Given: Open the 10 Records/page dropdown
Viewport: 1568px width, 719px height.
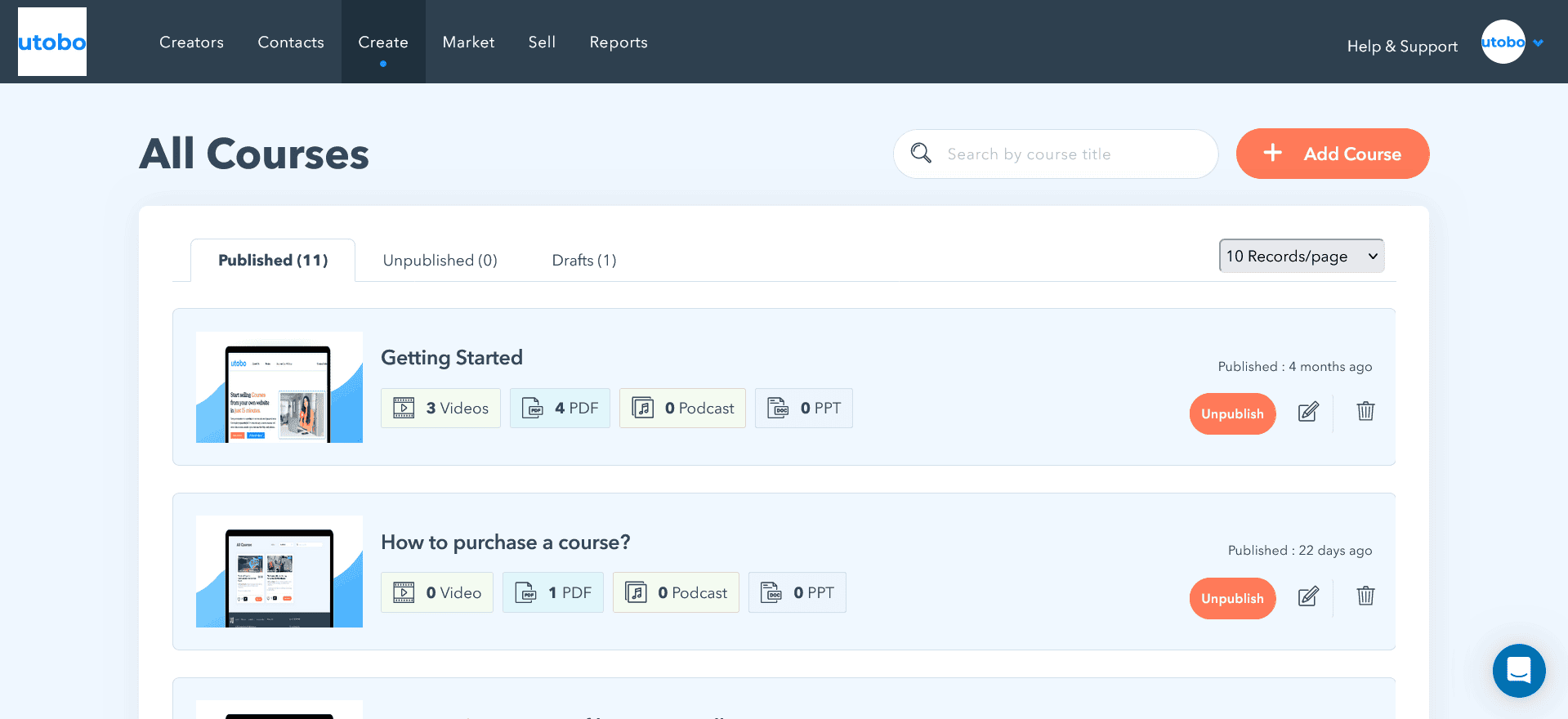Looking at the screenshot, I should click(x=1302, y=256).
